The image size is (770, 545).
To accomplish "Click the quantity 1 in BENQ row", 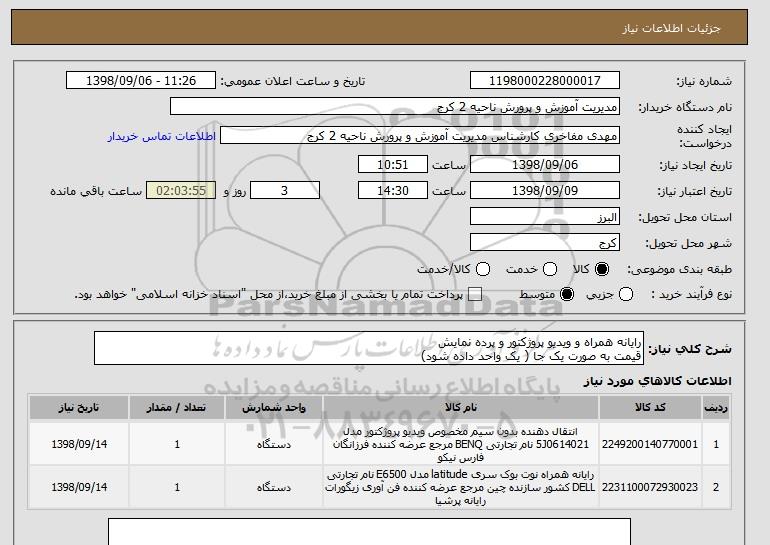I will point(177,444).
